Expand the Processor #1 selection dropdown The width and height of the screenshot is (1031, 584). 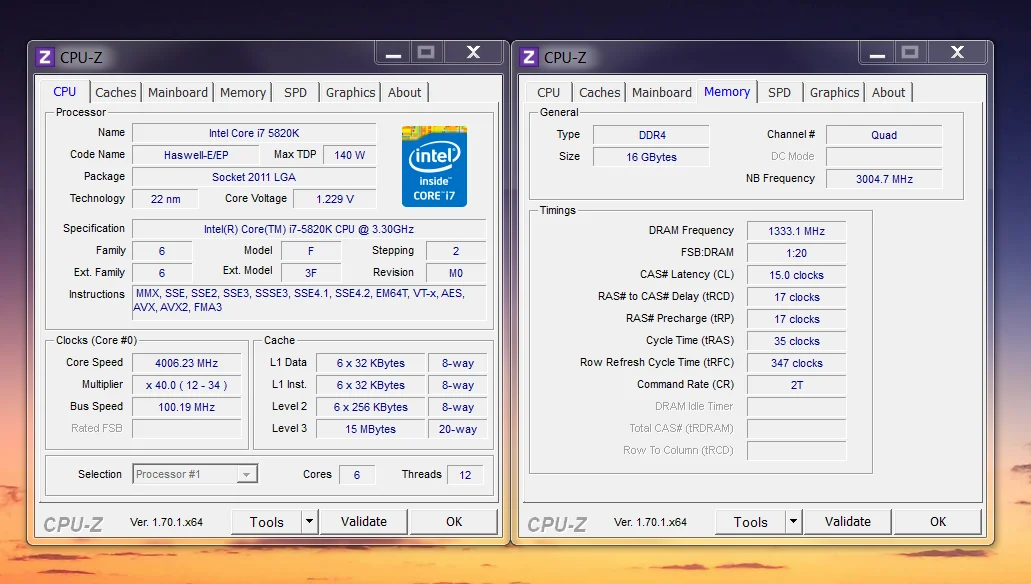pyautogui.click(x=246, y=474)
